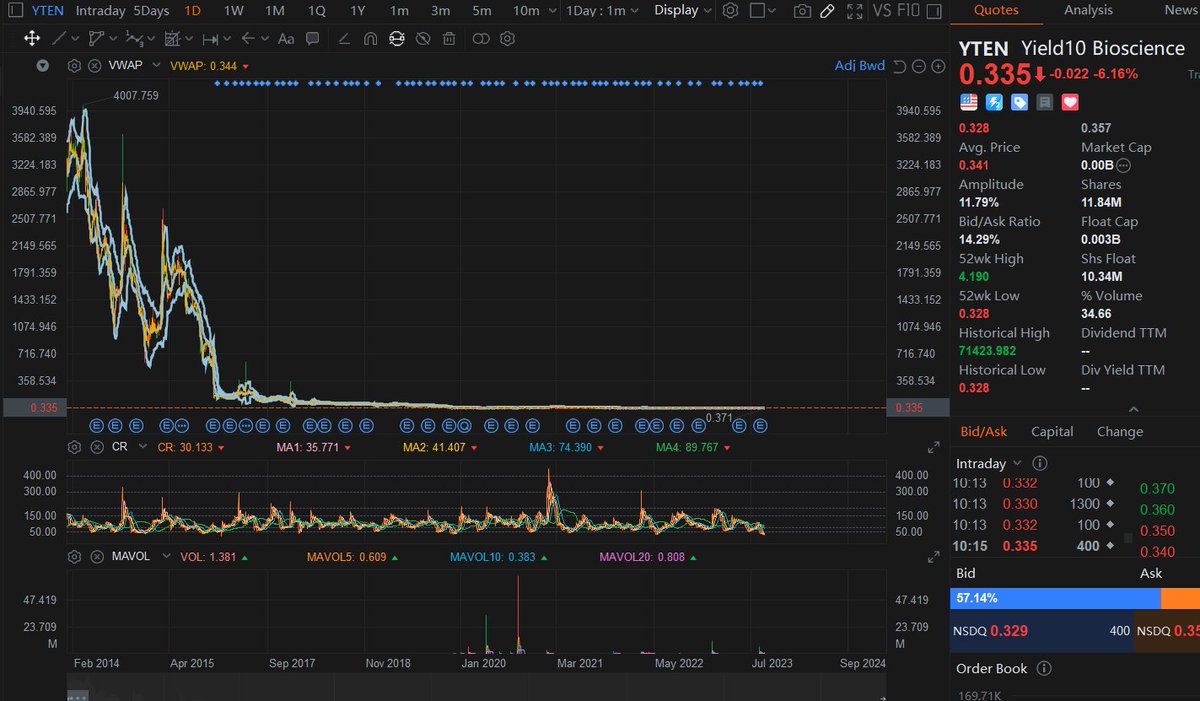The height and width of the screenshot is (701, 1200).
Task: Enter fullscreen chart mode
Action: 854,11
